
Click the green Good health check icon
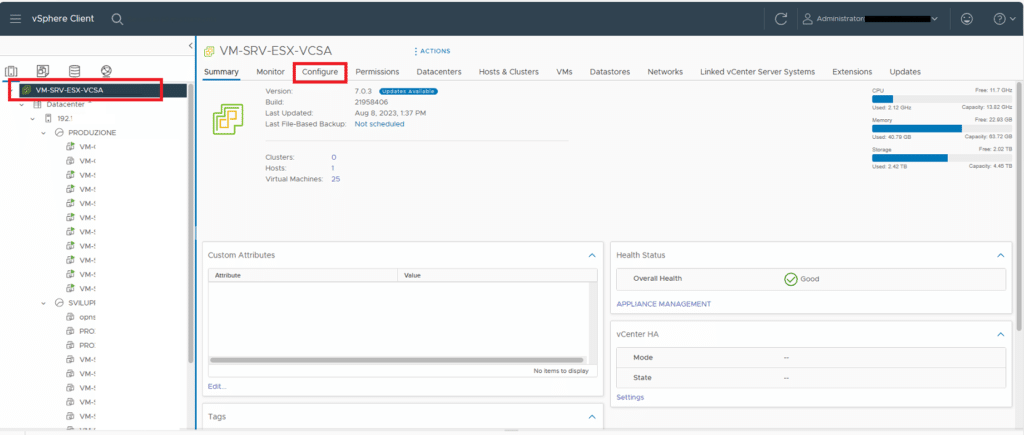[x=790, y=279]
